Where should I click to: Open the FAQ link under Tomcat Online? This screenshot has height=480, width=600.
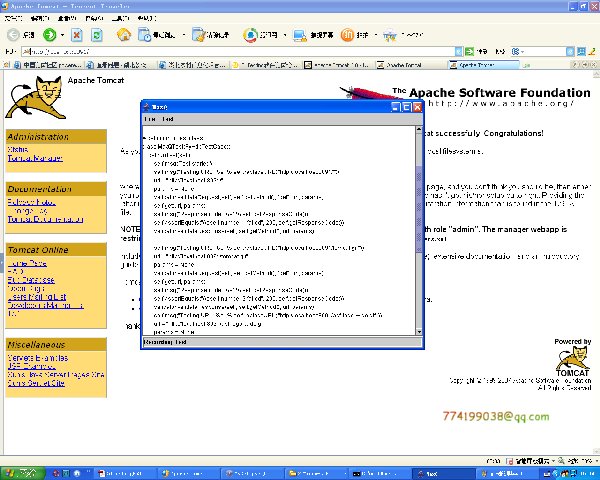point(16,271)
